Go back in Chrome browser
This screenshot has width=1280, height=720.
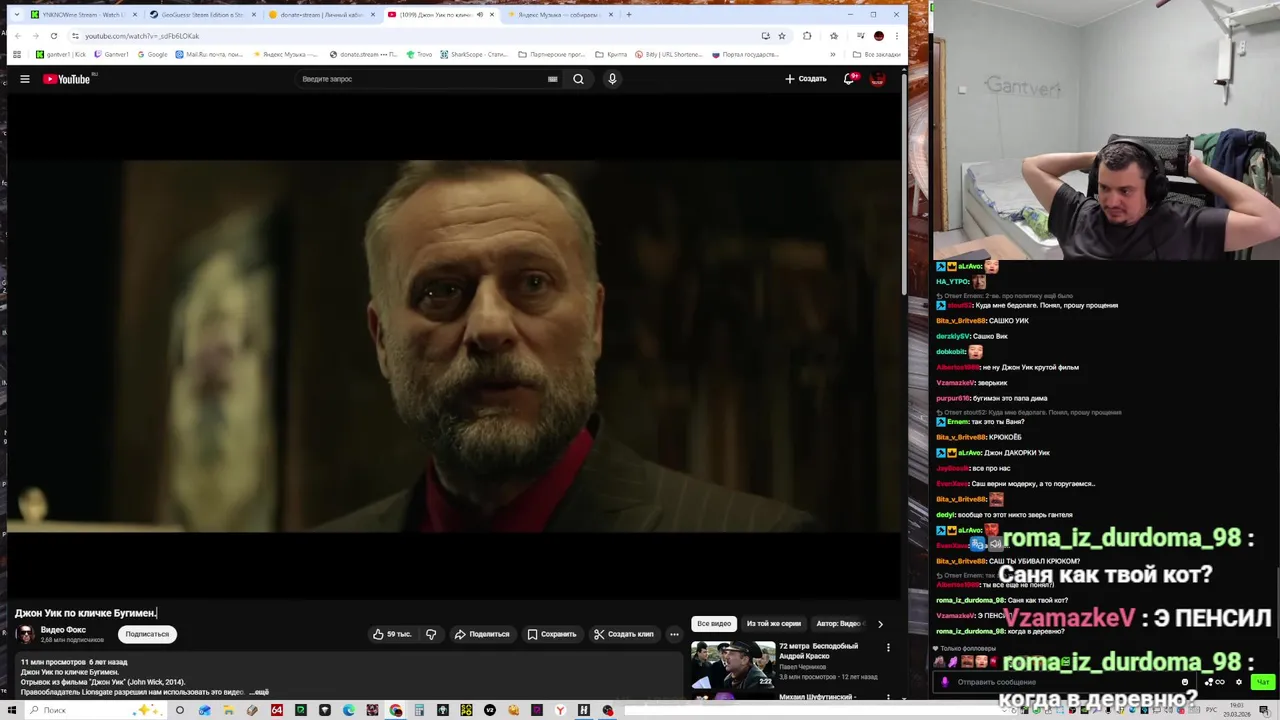tap(18, 36)
